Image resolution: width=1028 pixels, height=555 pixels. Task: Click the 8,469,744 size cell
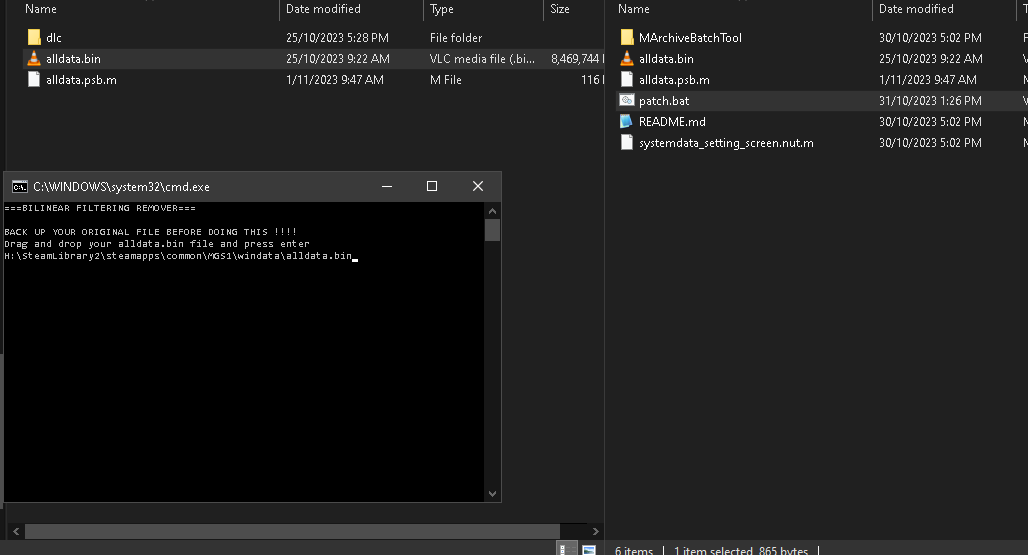pos(577,58)
